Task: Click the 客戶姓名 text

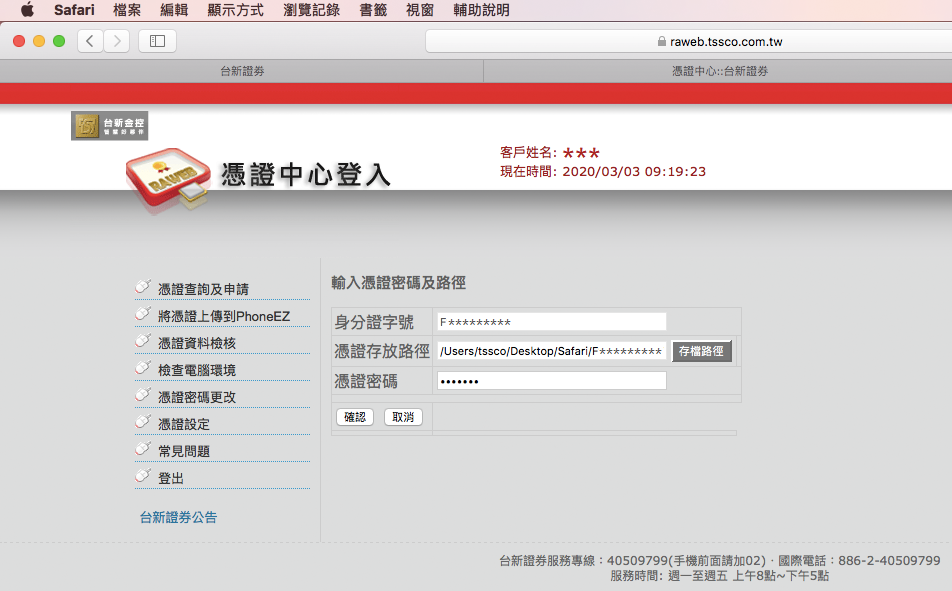Action: point(550,152)
